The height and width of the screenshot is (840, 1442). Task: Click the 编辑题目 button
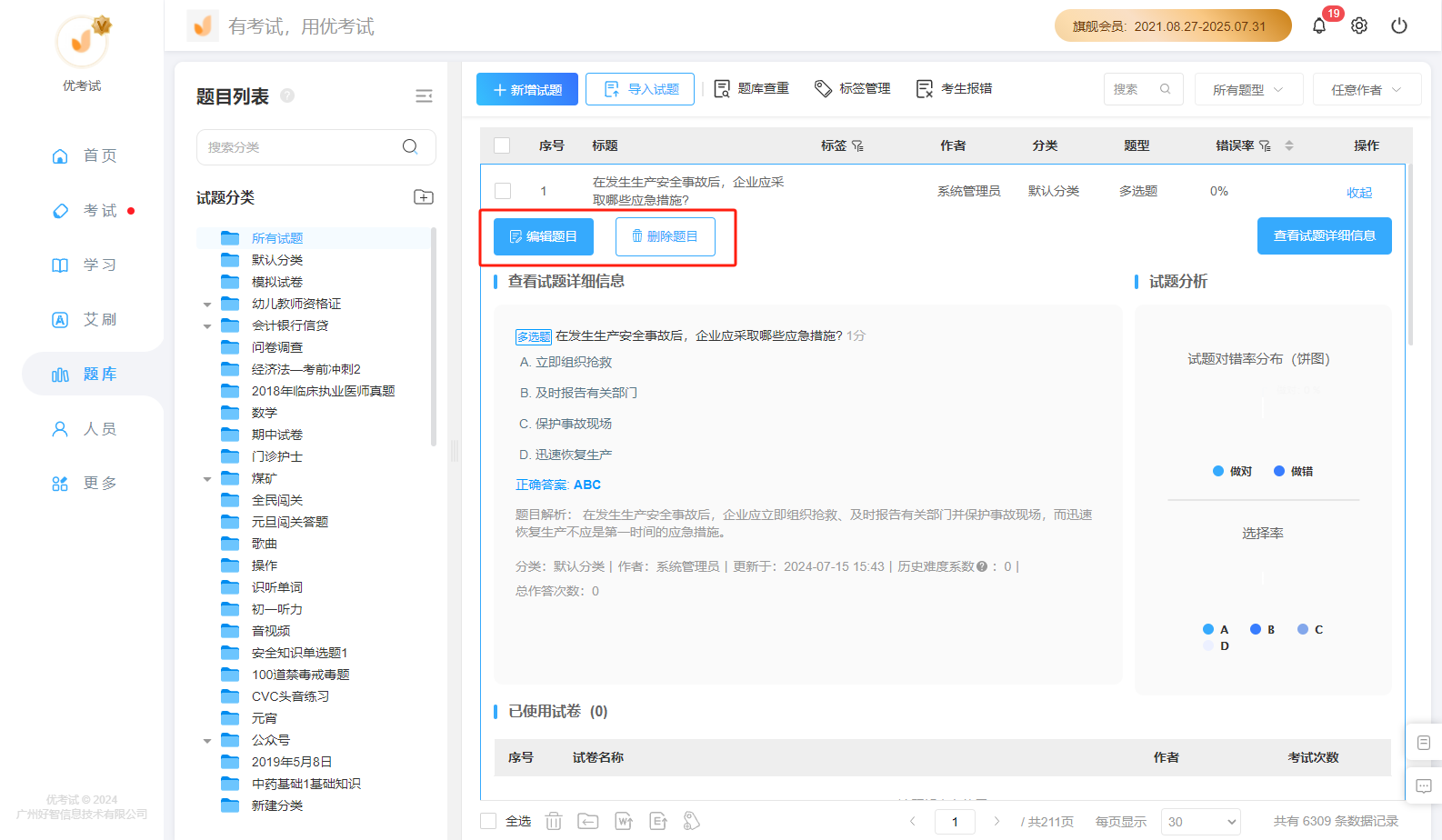[544, 236]
